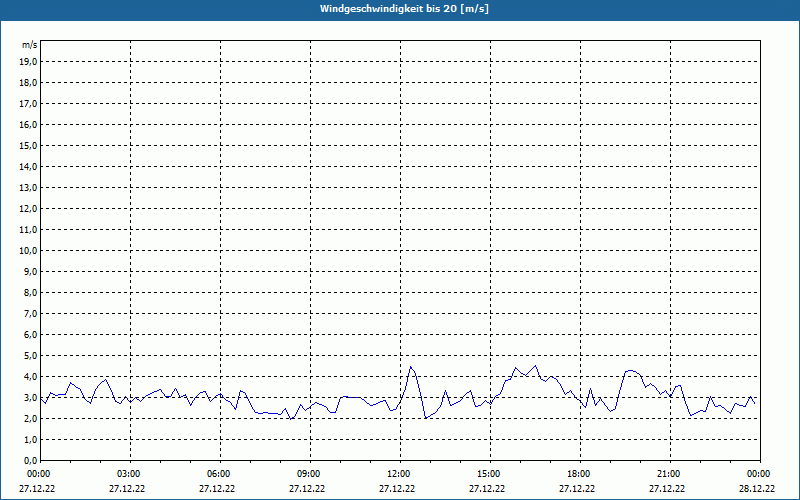Click the 28.12.22 date label
The height and width of the screenshot is (500, 800).
pos(758,489)
